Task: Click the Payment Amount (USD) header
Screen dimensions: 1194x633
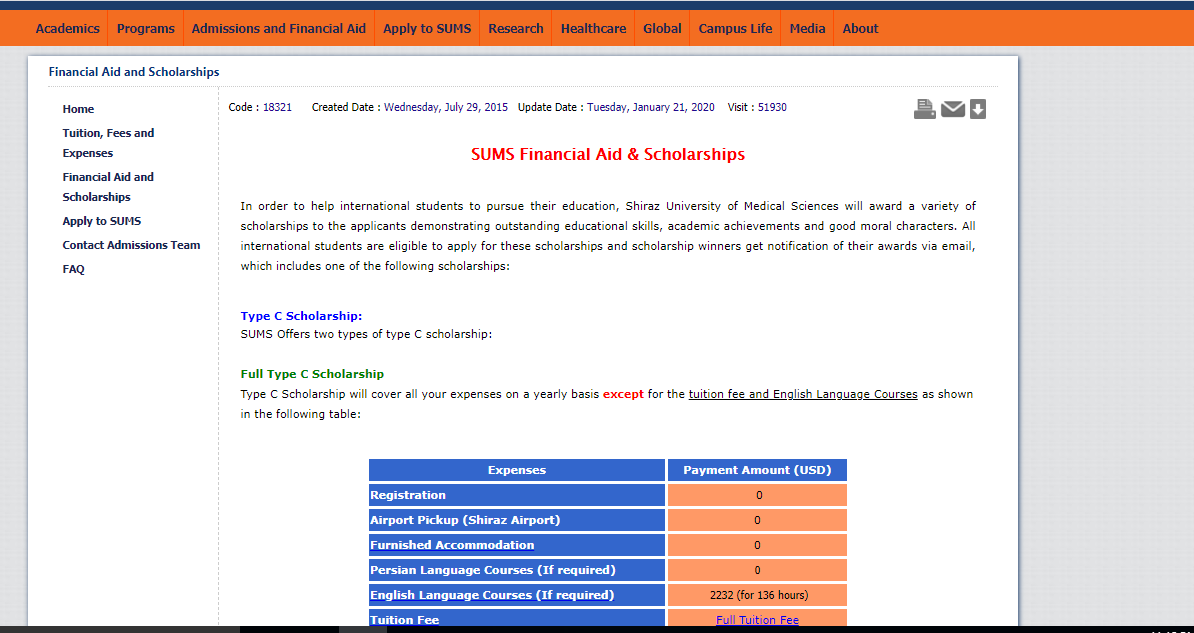Action: [x=757, y=470]
